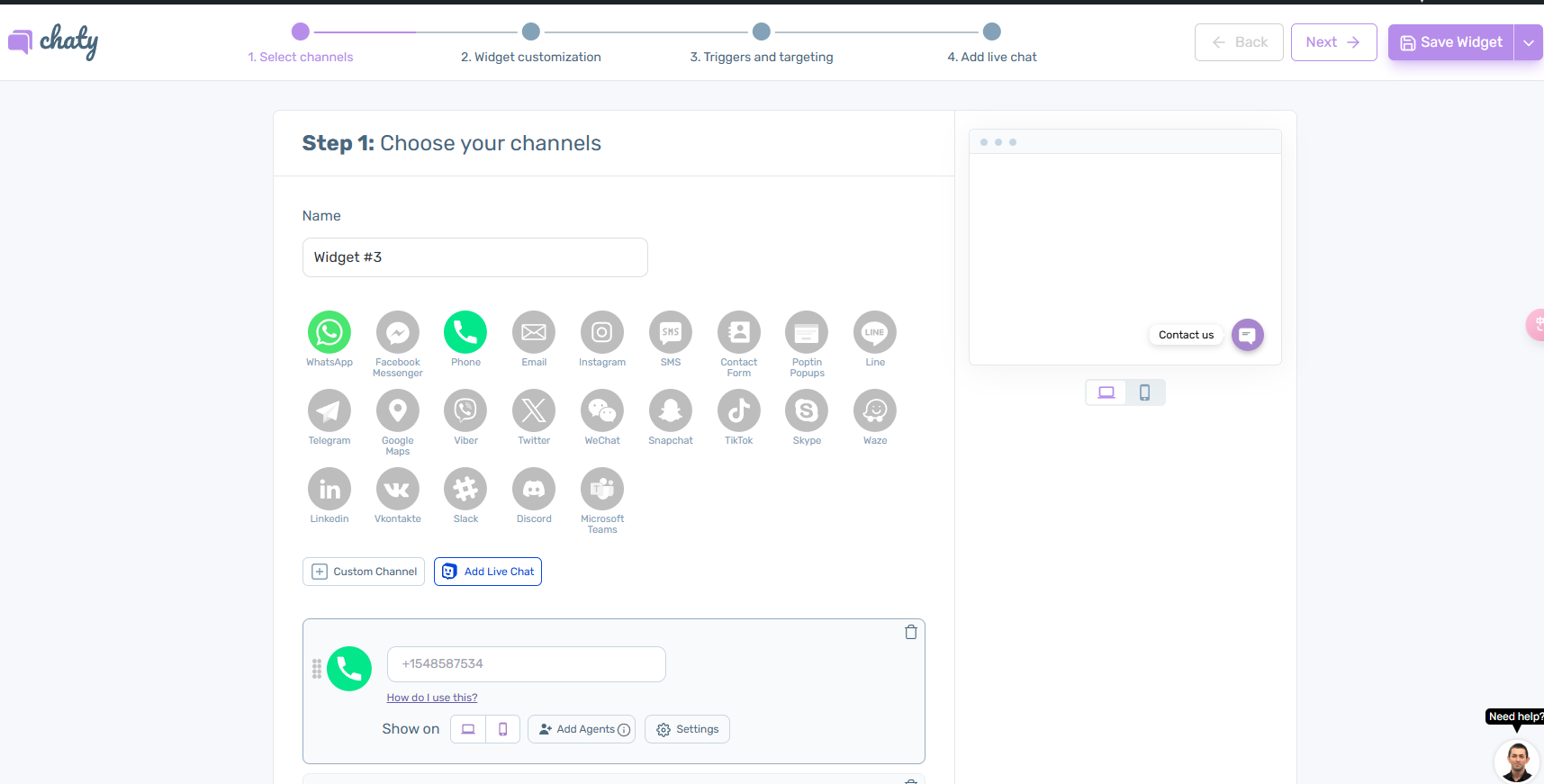Click the phone number input field
The width and height of the screenshot is (1544, 784).
pyautogui.click(x=527, y=664)
